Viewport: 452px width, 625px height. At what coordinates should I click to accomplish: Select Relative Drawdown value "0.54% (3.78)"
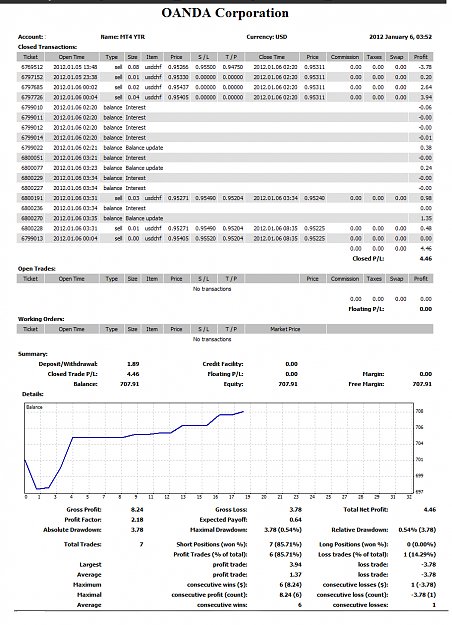(x=417, y=530)
